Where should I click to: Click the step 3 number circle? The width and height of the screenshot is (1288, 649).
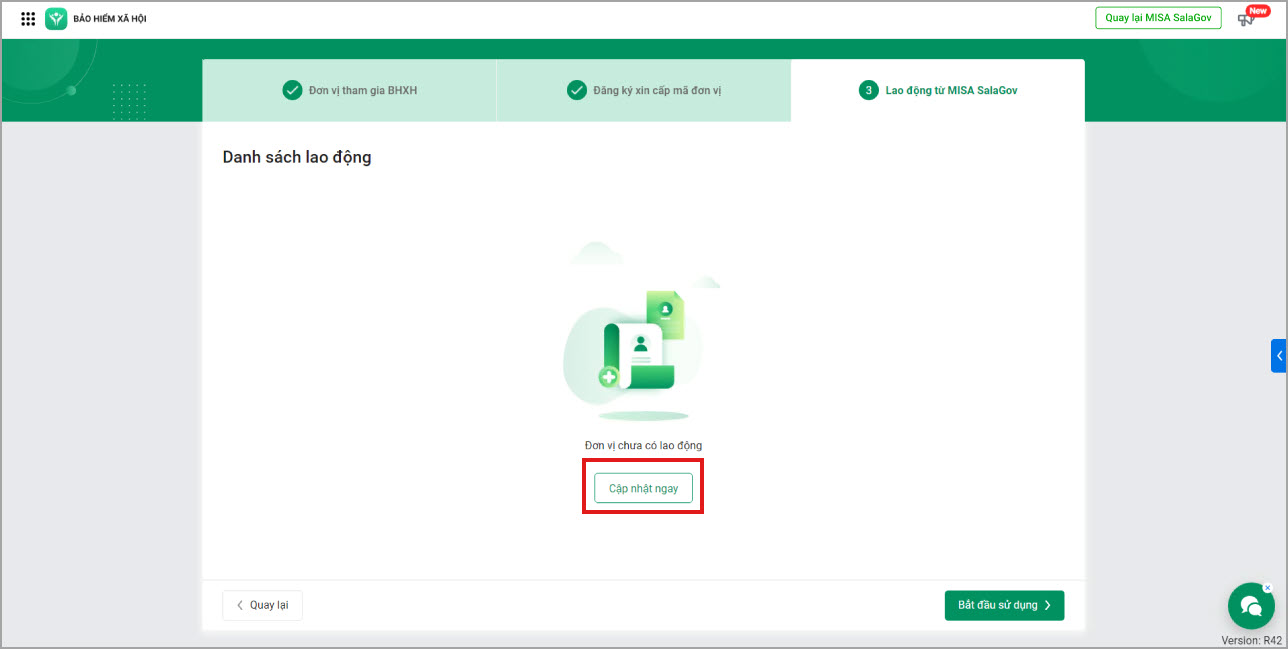868,90
